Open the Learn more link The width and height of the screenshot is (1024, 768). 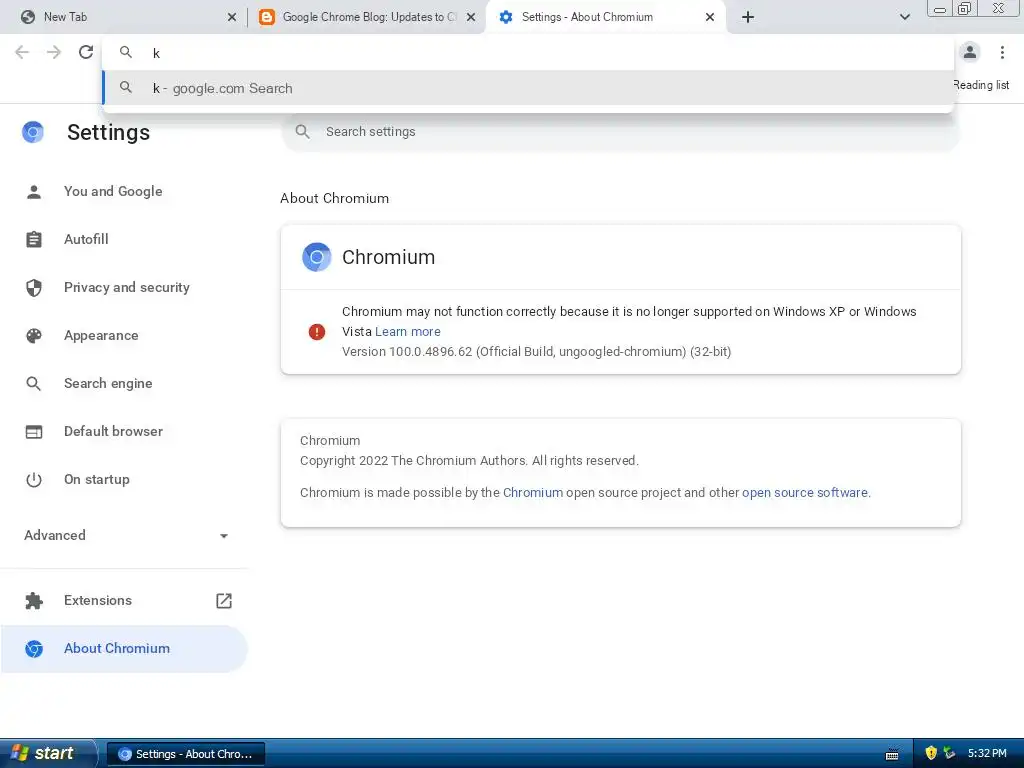[x=408, y=332]
